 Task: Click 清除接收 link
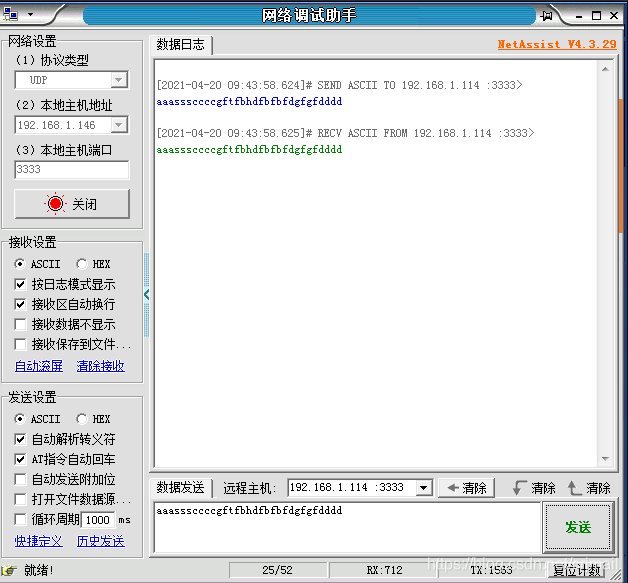101,366
